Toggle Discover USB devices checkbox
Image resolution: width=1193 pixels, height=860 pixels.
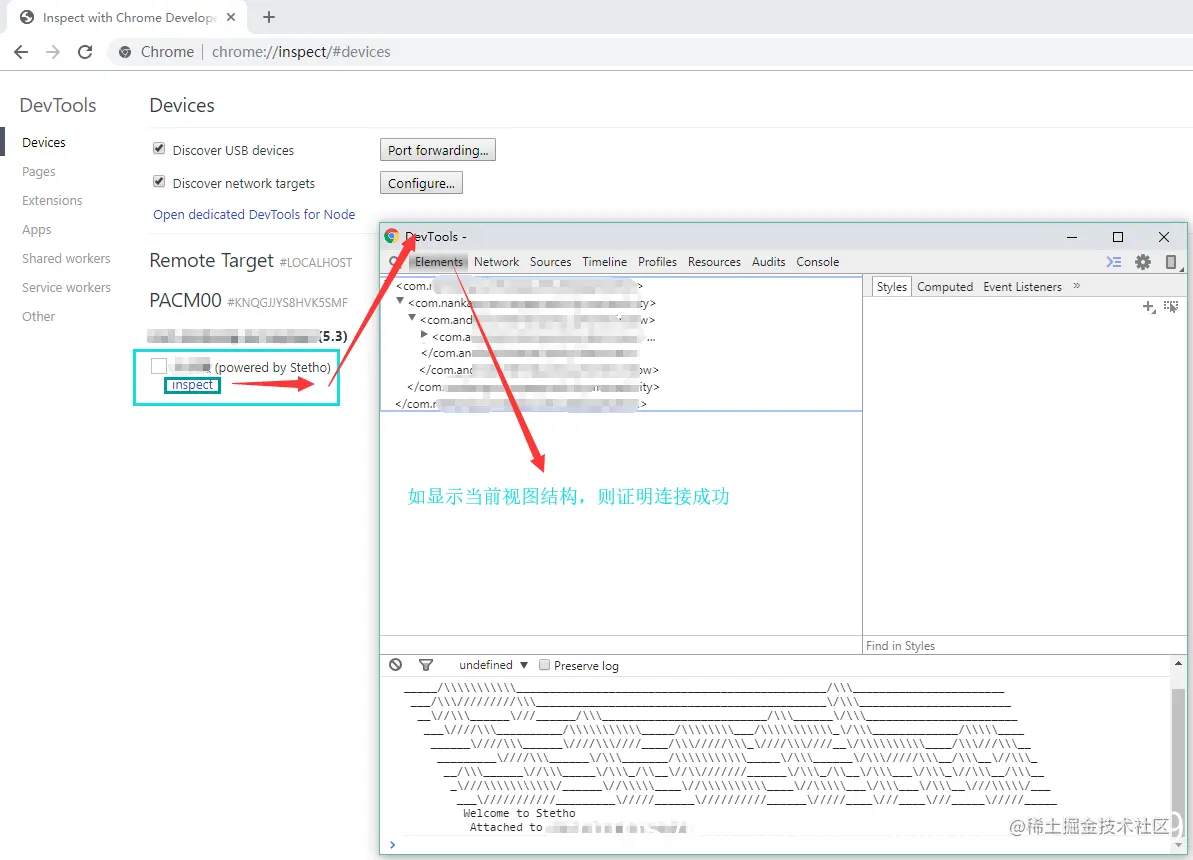click(x=159, y=148)
